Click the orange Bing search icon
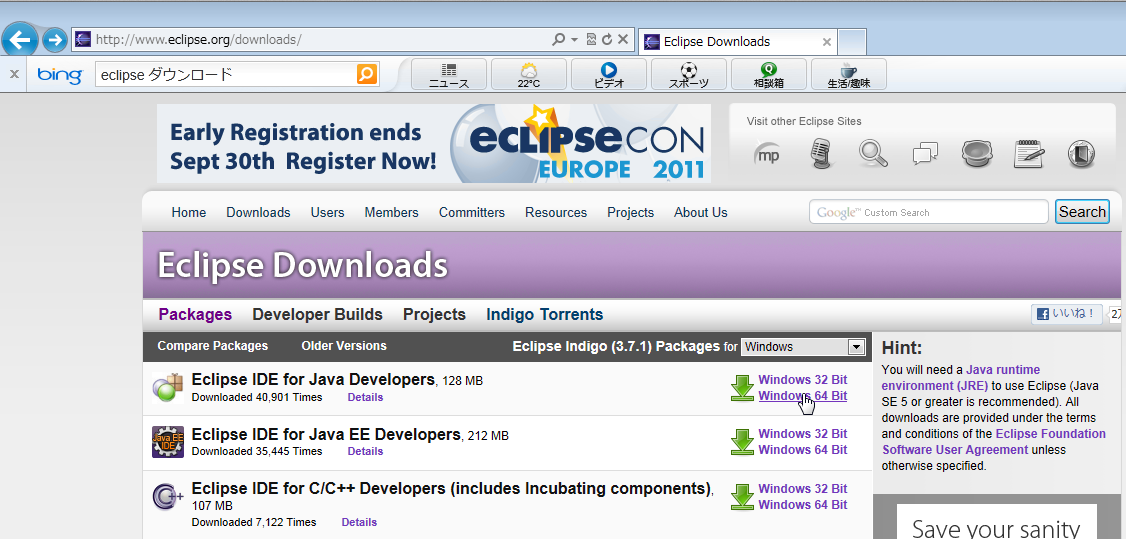The image size is (1126, 539). tap(367, 74)
